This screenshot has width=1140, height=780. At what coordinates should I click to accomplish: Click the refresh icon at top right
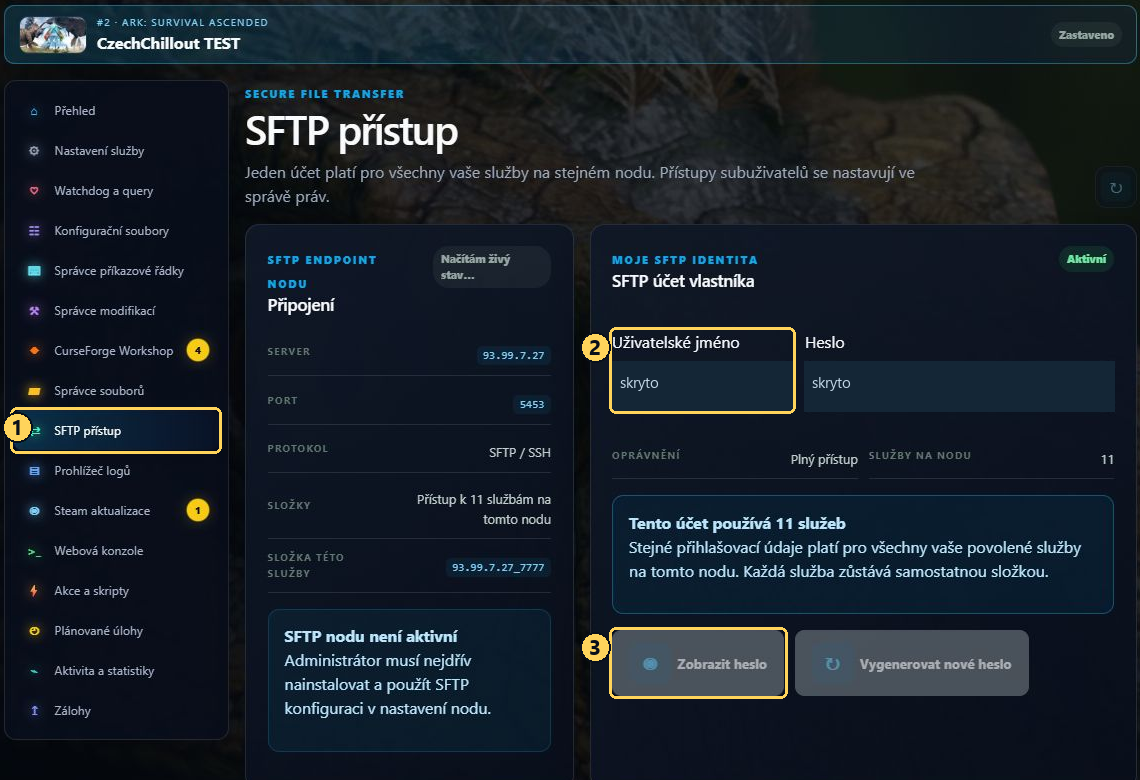1115,188
